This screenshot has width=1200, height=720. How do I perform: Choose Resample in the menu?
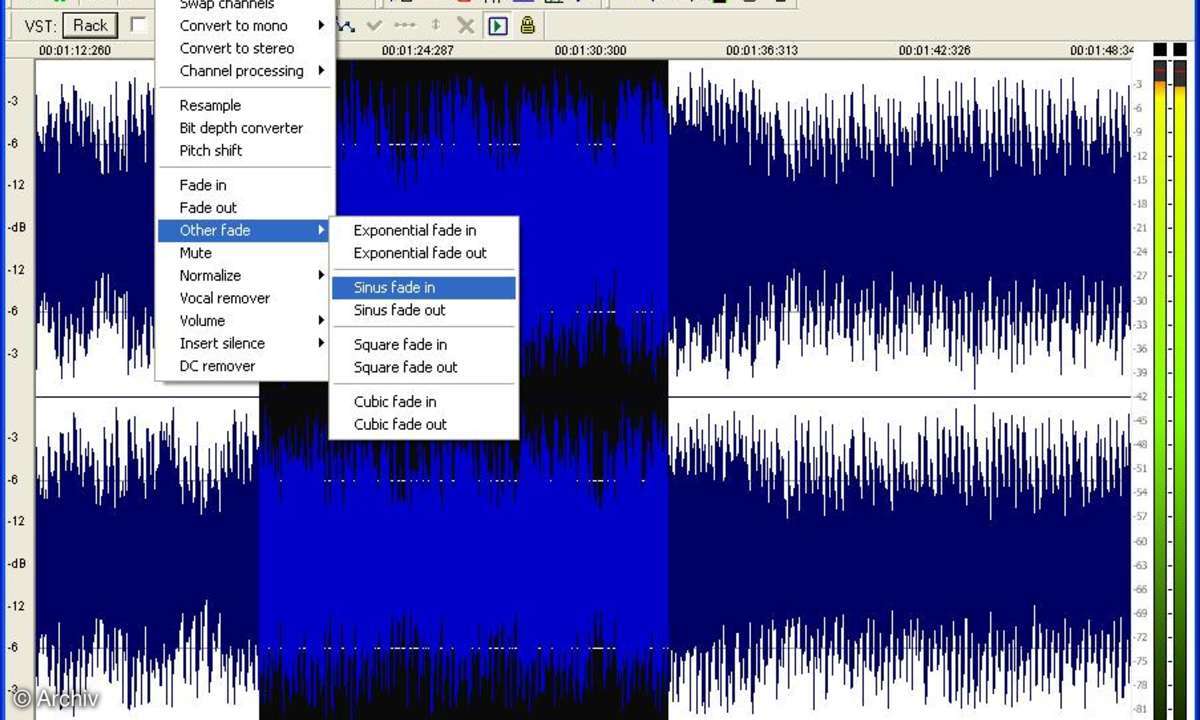(x=243, y=105)
